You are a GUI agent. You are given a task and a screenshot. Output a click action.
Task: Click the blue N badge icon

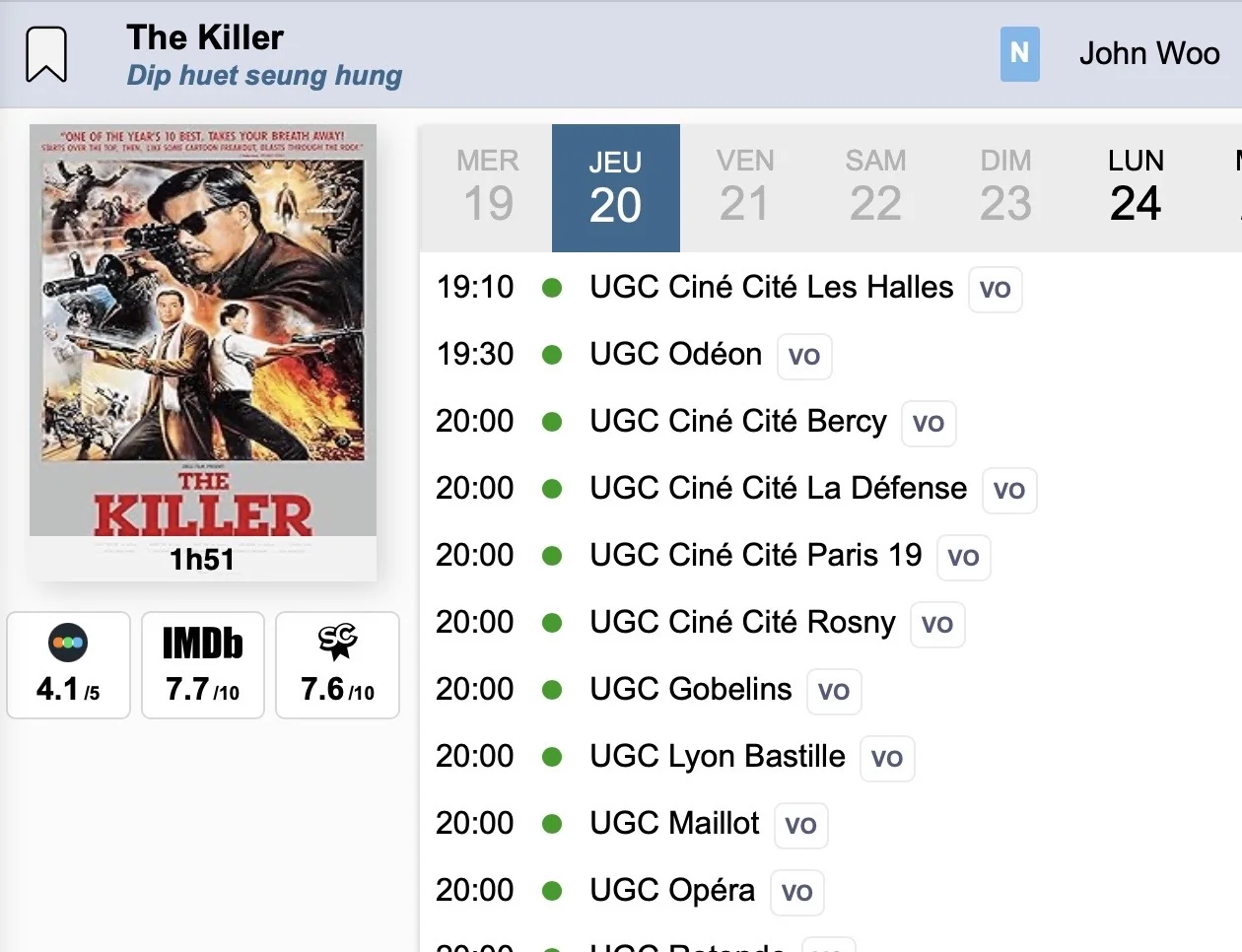tap(1019, 53)
